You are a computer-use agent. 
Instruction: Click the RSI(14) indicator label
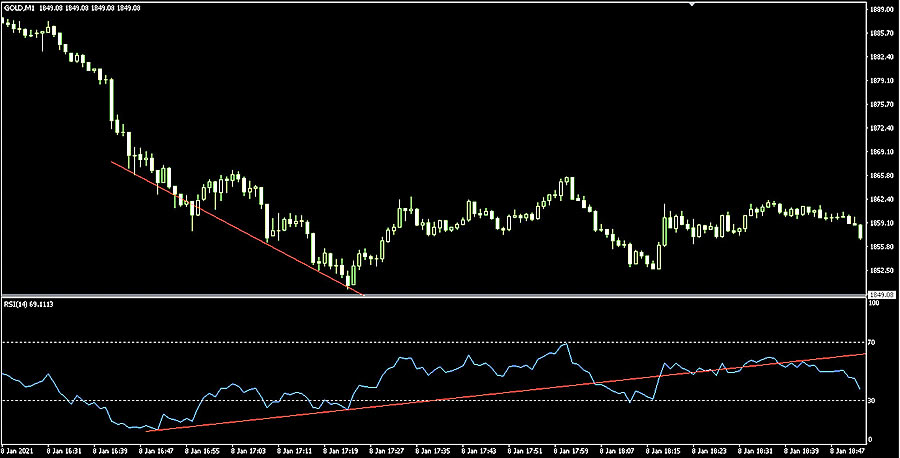(28, 301)
